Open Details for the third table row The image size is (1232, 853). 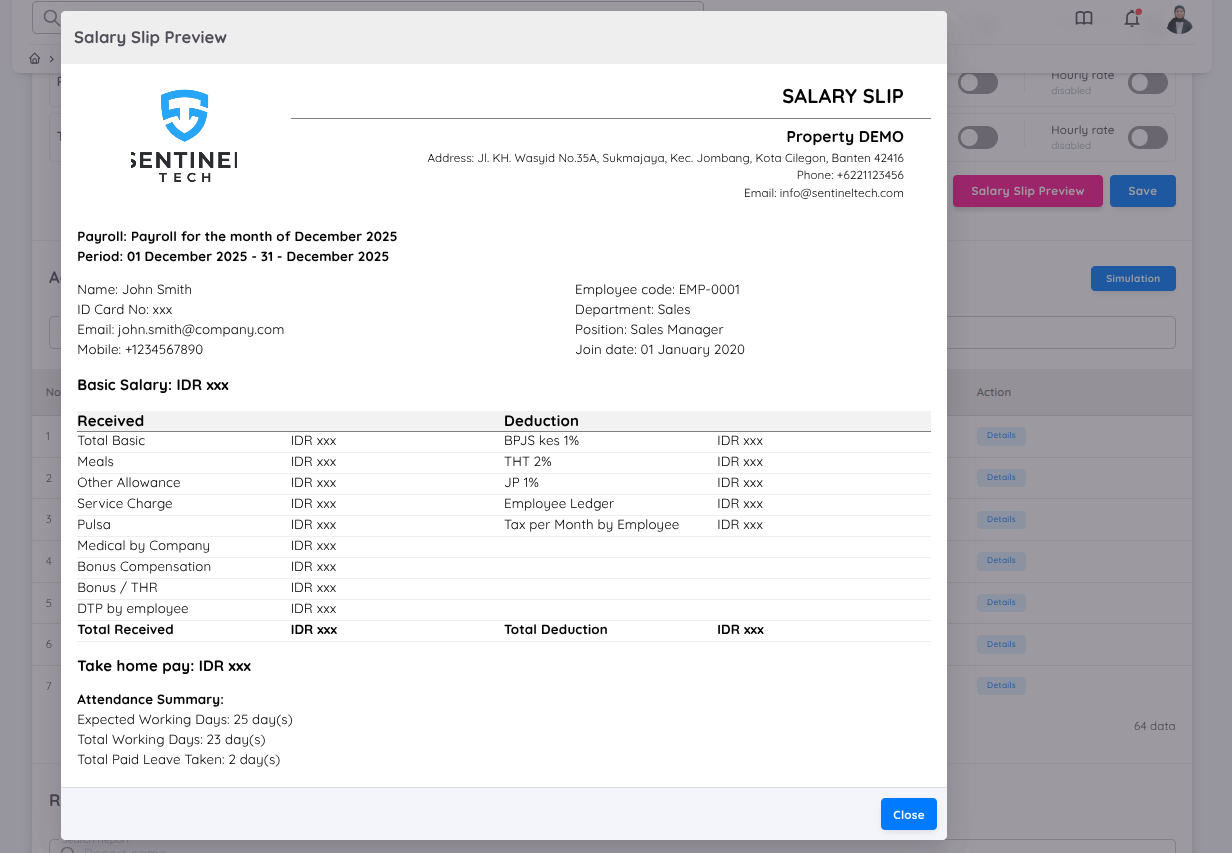tap(1001, 519)
